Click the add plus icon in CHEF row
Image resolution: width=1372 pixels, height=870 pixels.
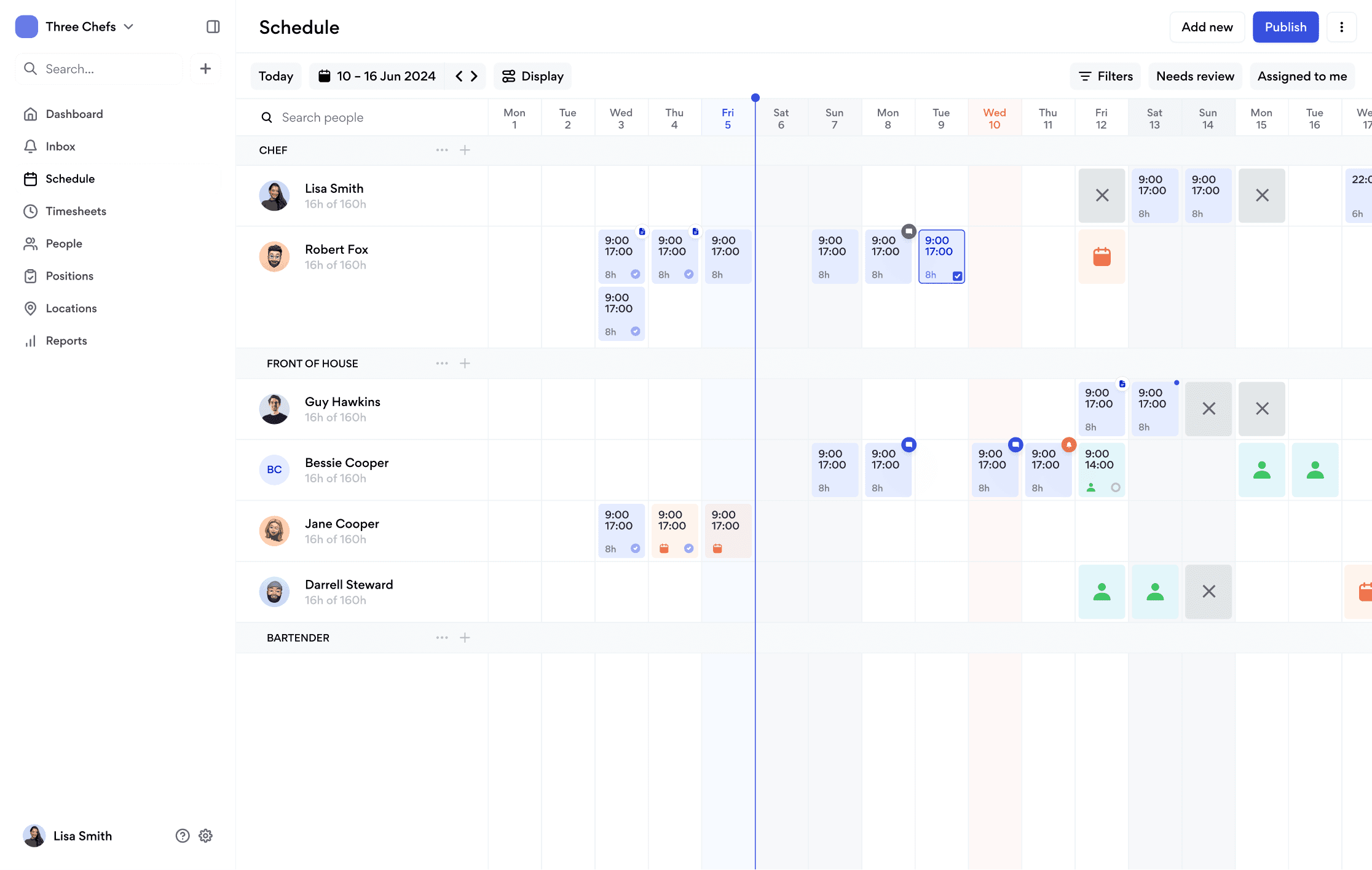(x=465, y=150)
